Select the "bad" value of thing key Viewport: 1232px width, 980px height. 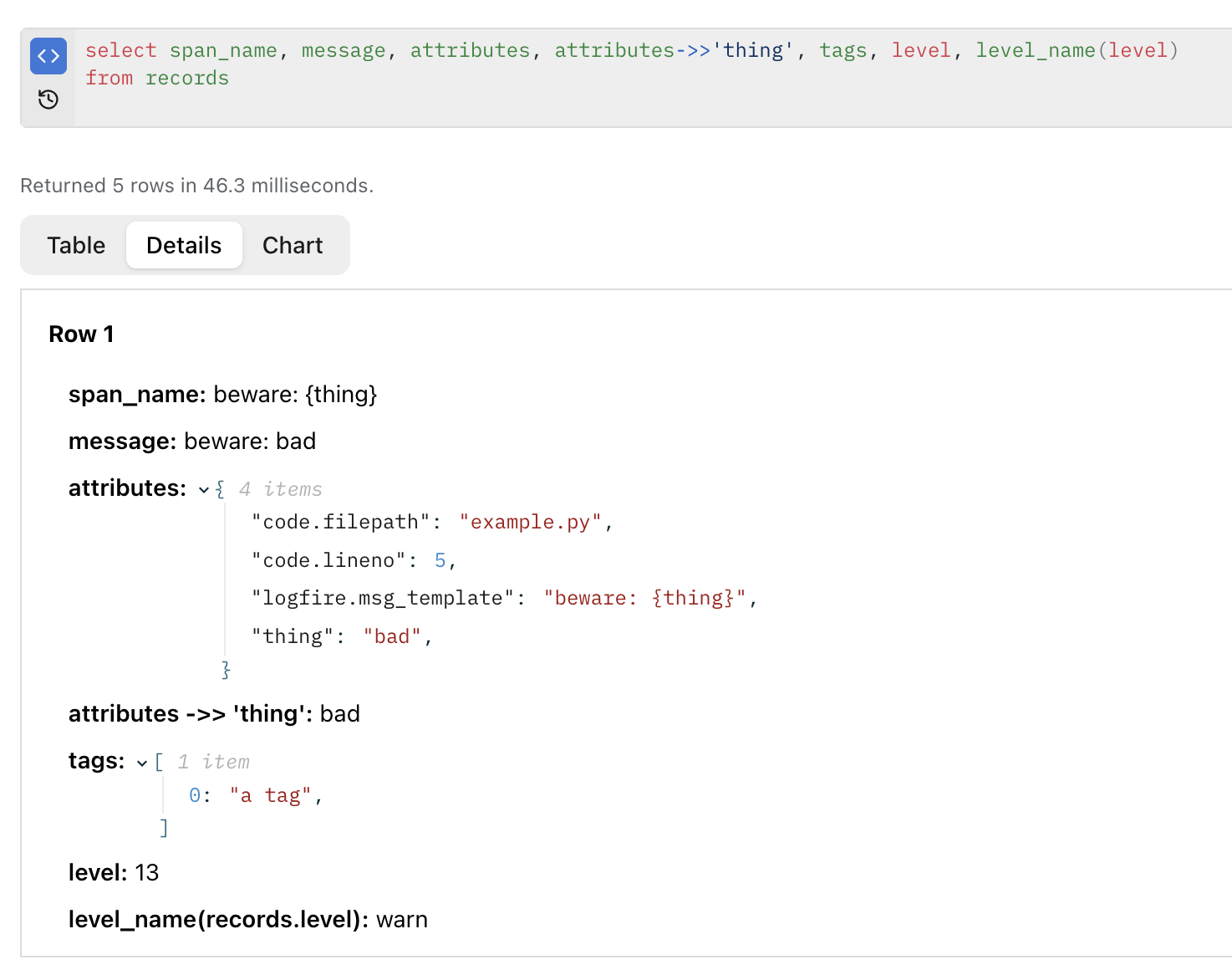[392, 636]
